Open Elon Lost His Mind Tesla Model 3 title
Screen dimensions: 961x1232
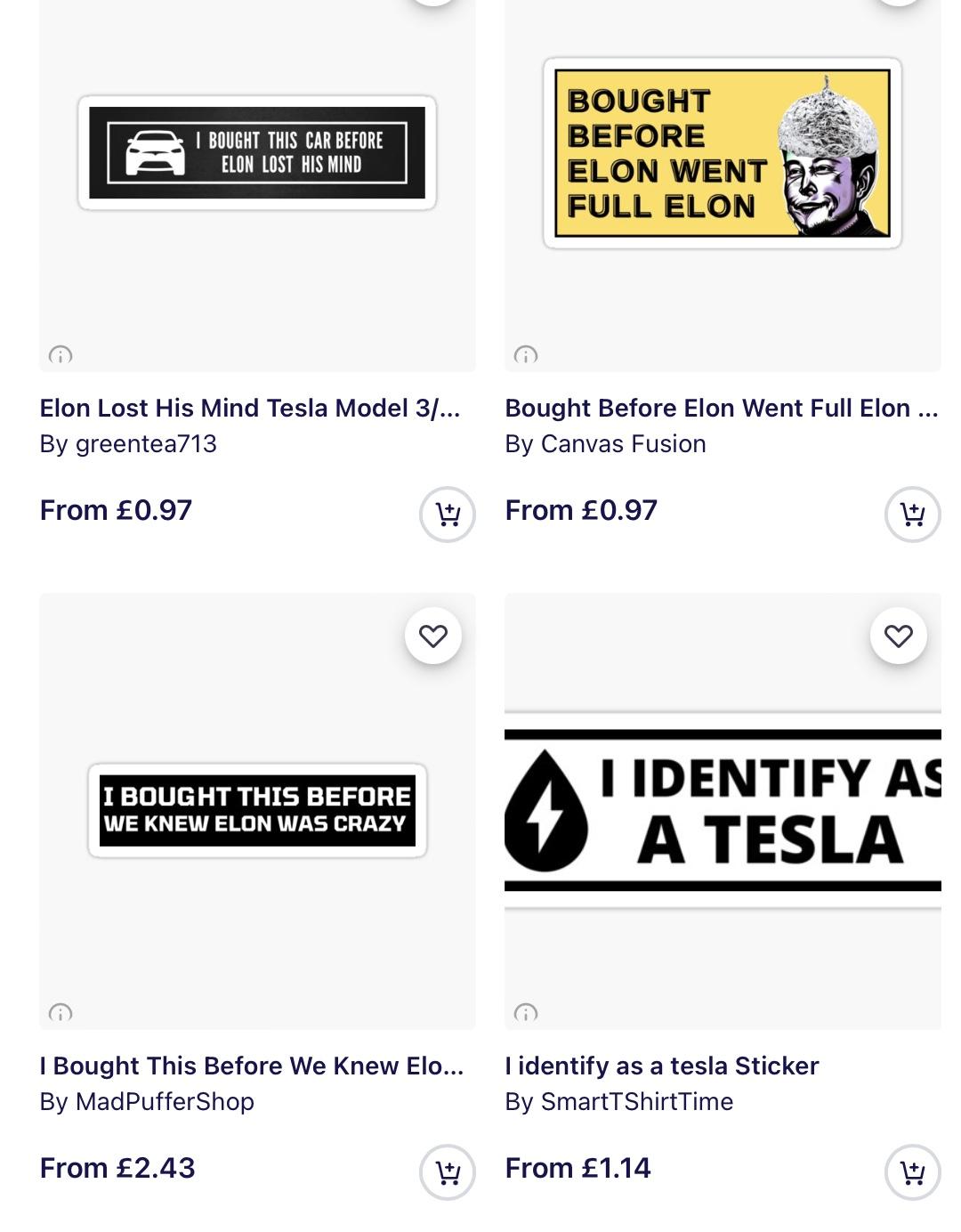(250, 408)
